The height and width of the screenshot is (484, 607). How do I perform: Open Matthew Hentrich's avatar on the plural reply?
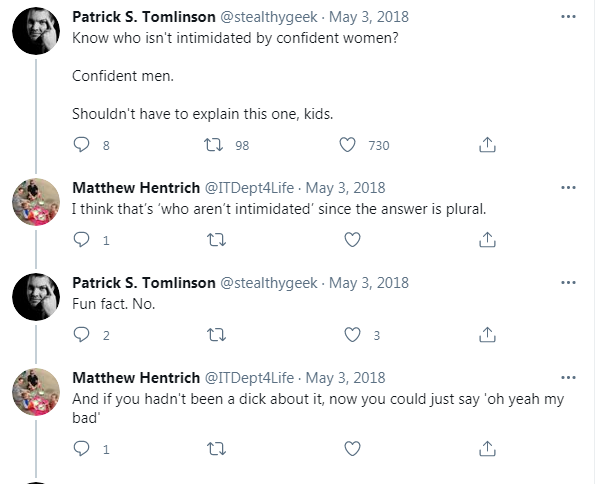tap(36, 202)
